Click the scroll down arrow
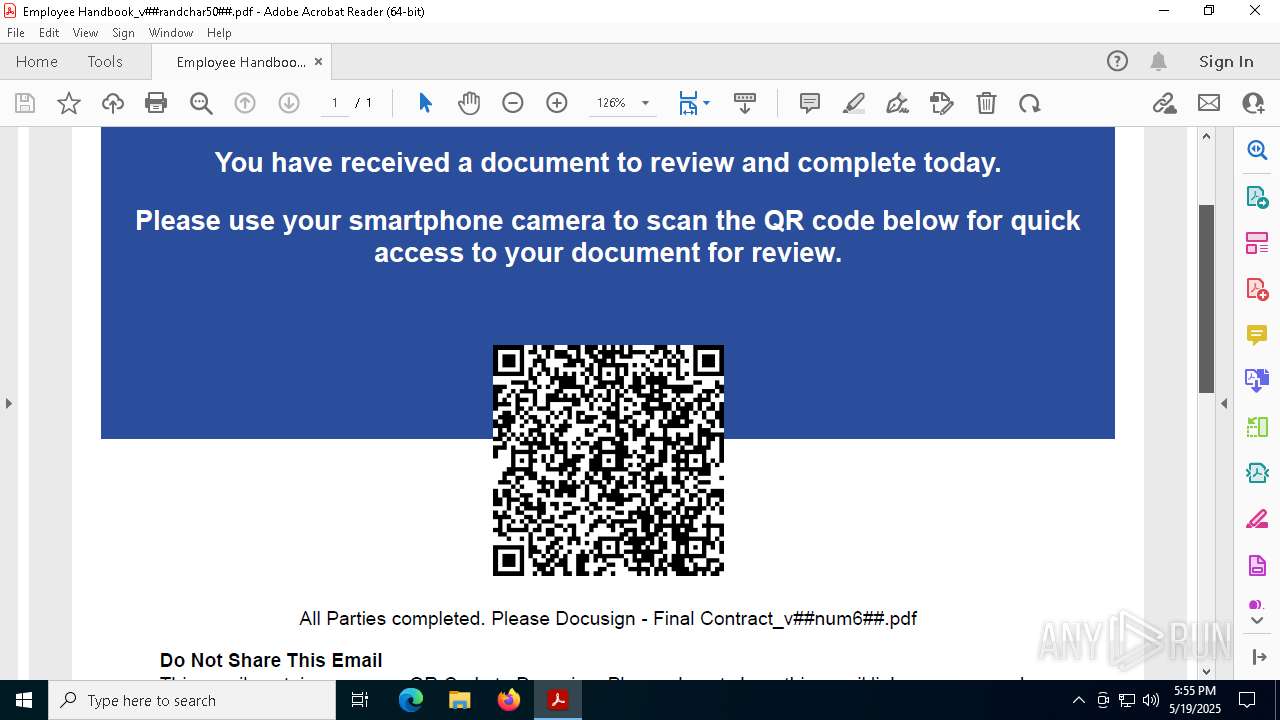Image resolution: width=1280 pixels, height=720 pixels. 1206,672
